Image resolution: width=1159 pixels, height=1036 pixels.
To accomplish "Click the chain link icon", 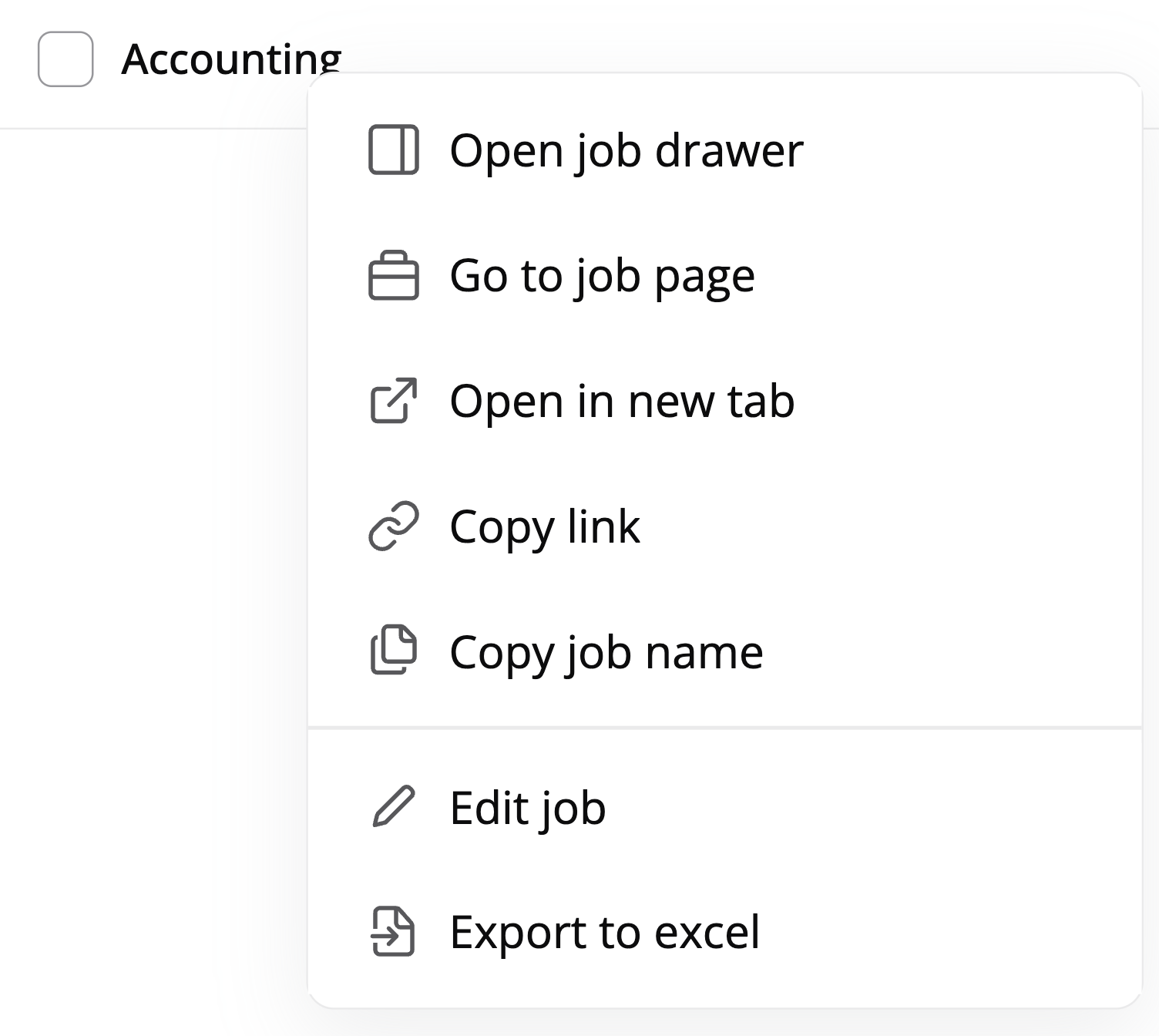I will point(394,526).
